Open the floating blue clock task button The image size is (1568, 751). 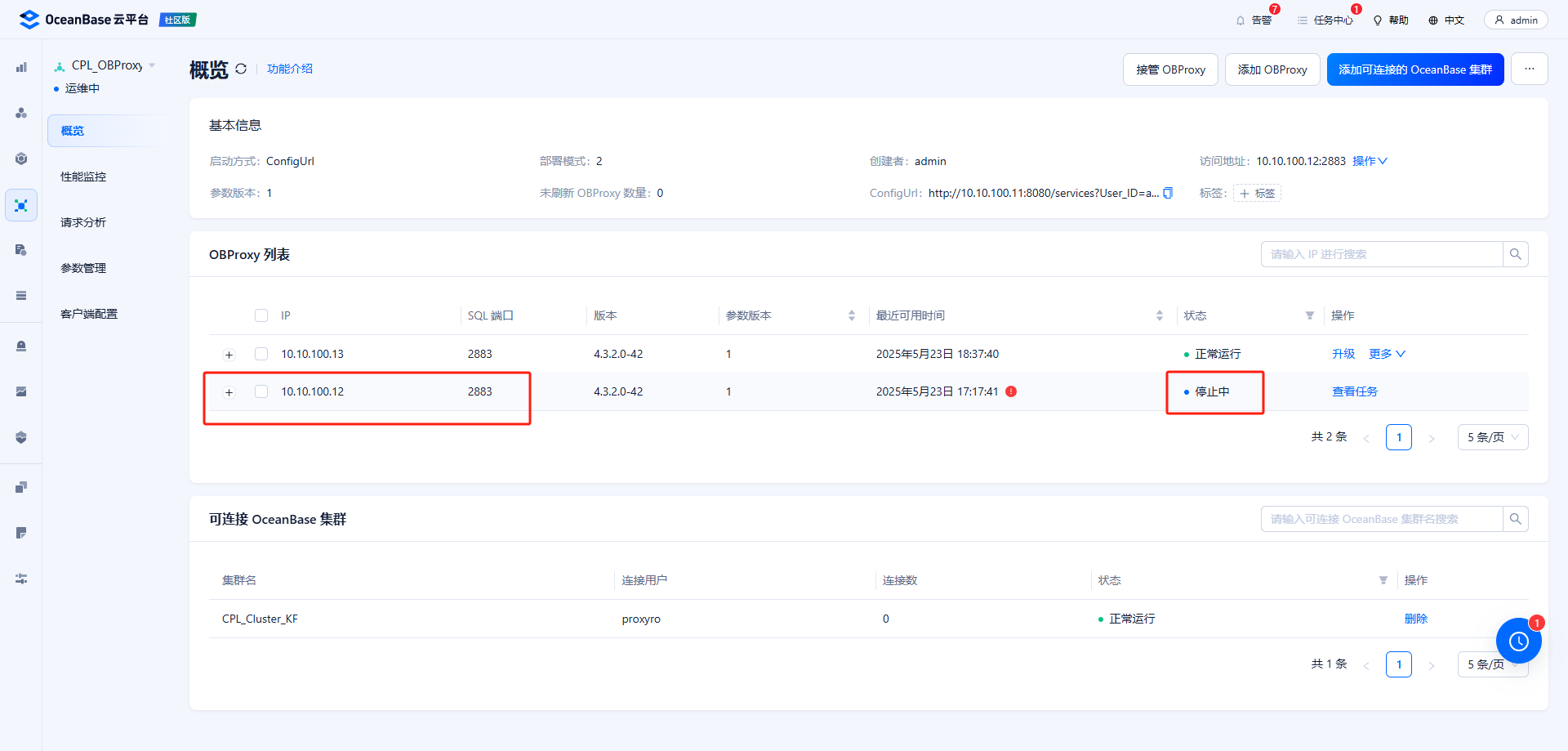tap(1519, 641)
